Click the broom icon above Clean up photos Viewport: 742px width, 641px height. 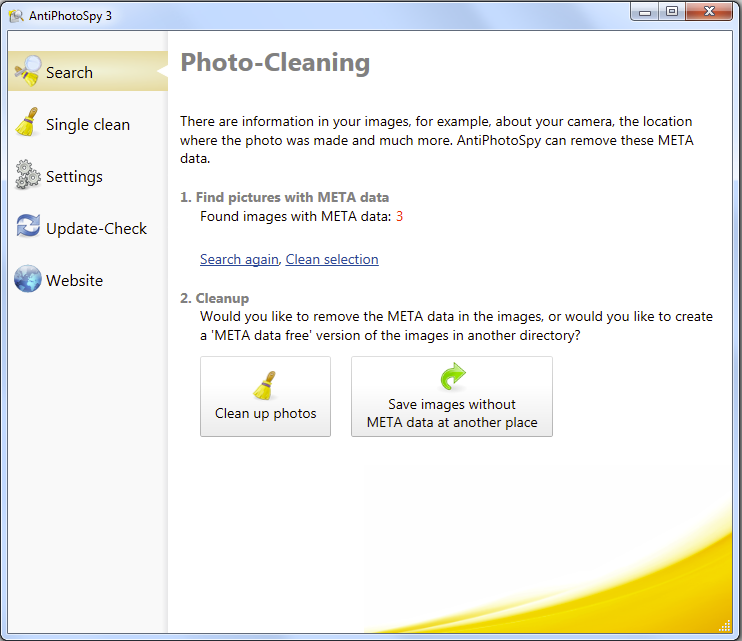tap(265, 386)
